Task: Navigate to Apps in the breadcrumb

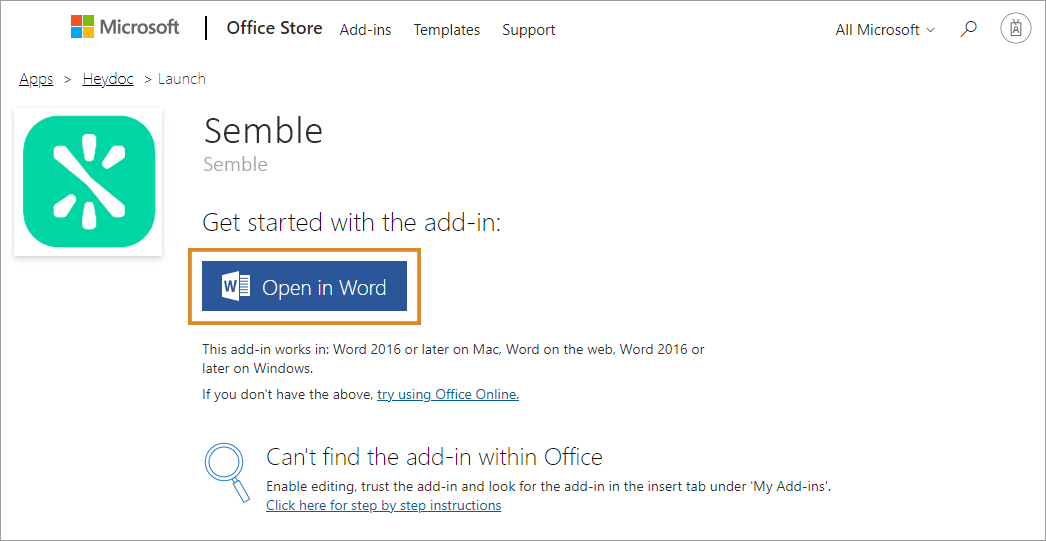Action: click(36, 79)
